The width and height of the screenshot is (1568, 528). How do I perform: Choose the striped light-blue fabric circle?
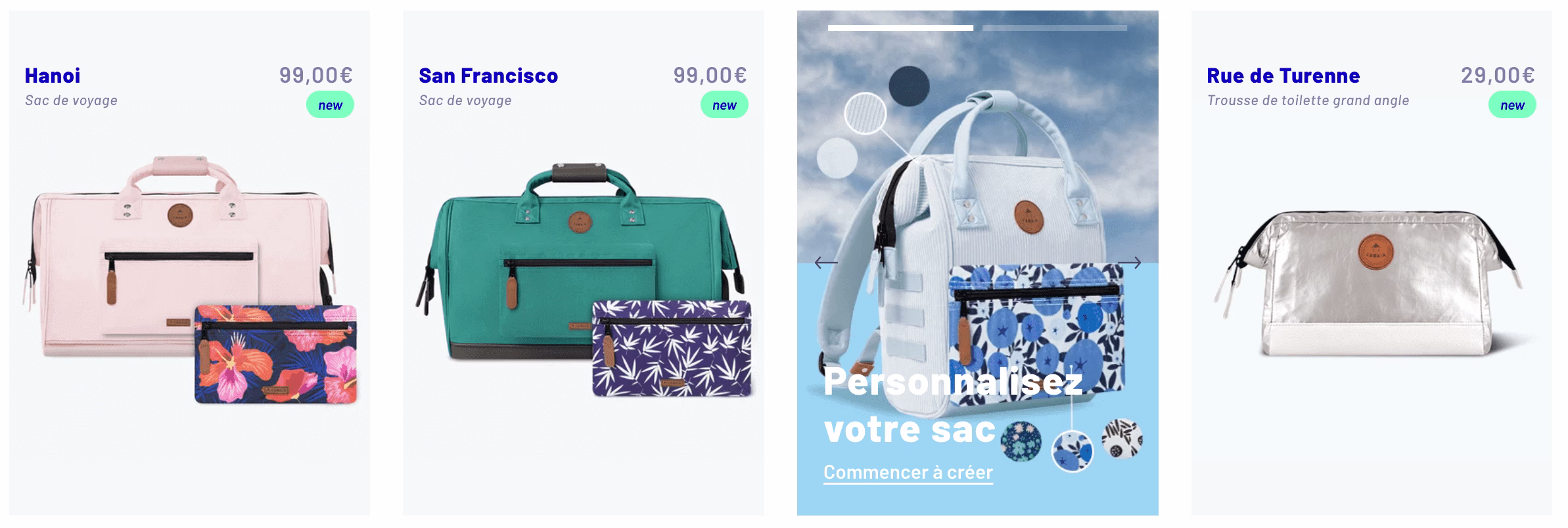point(865,114)
